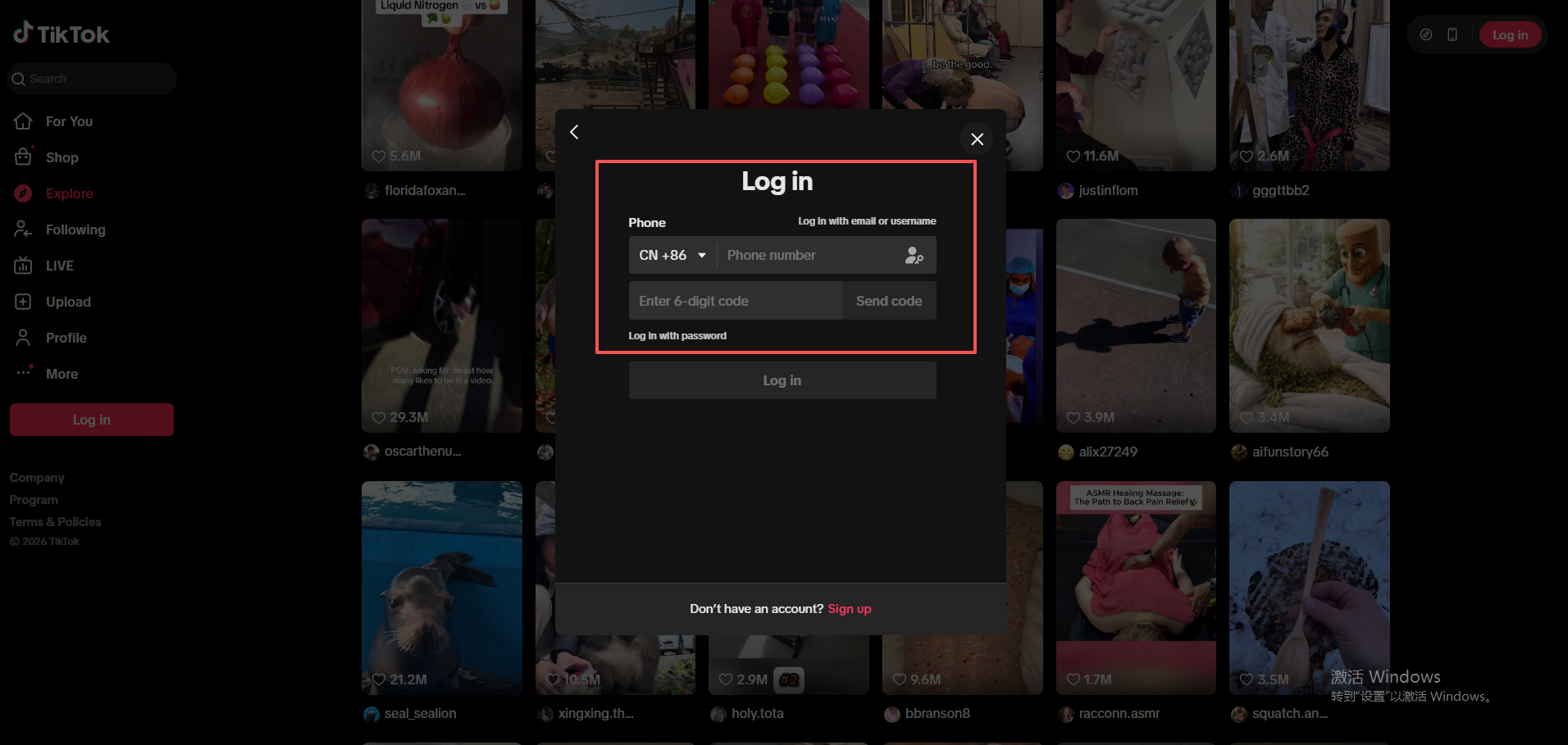Open the LIVE section

pyautogui.click(x=59, y=266)
